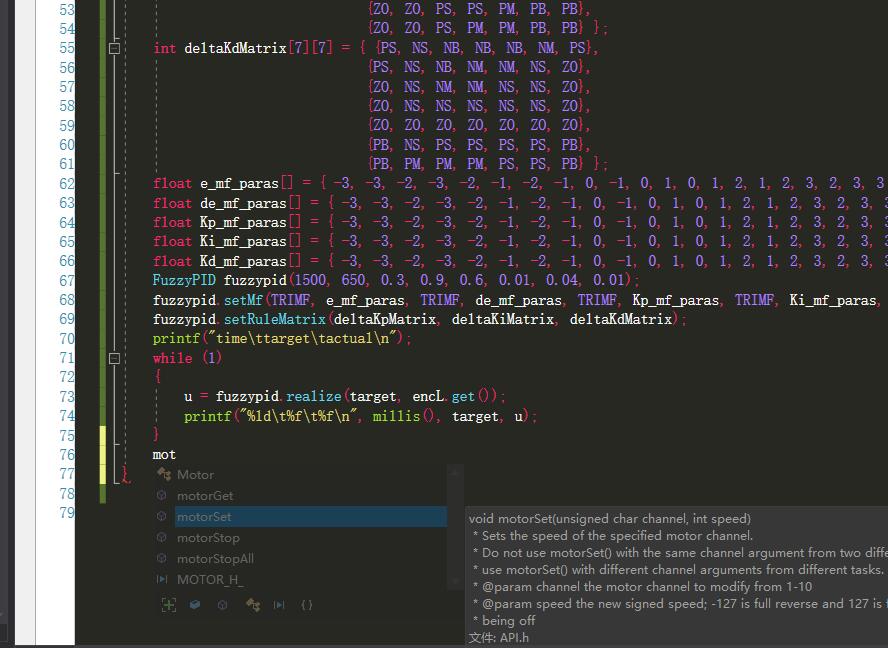The width and height of the screenshot is (888, 648).
Task: Toggle the outlined cube function filter
Action: (223, 605)
